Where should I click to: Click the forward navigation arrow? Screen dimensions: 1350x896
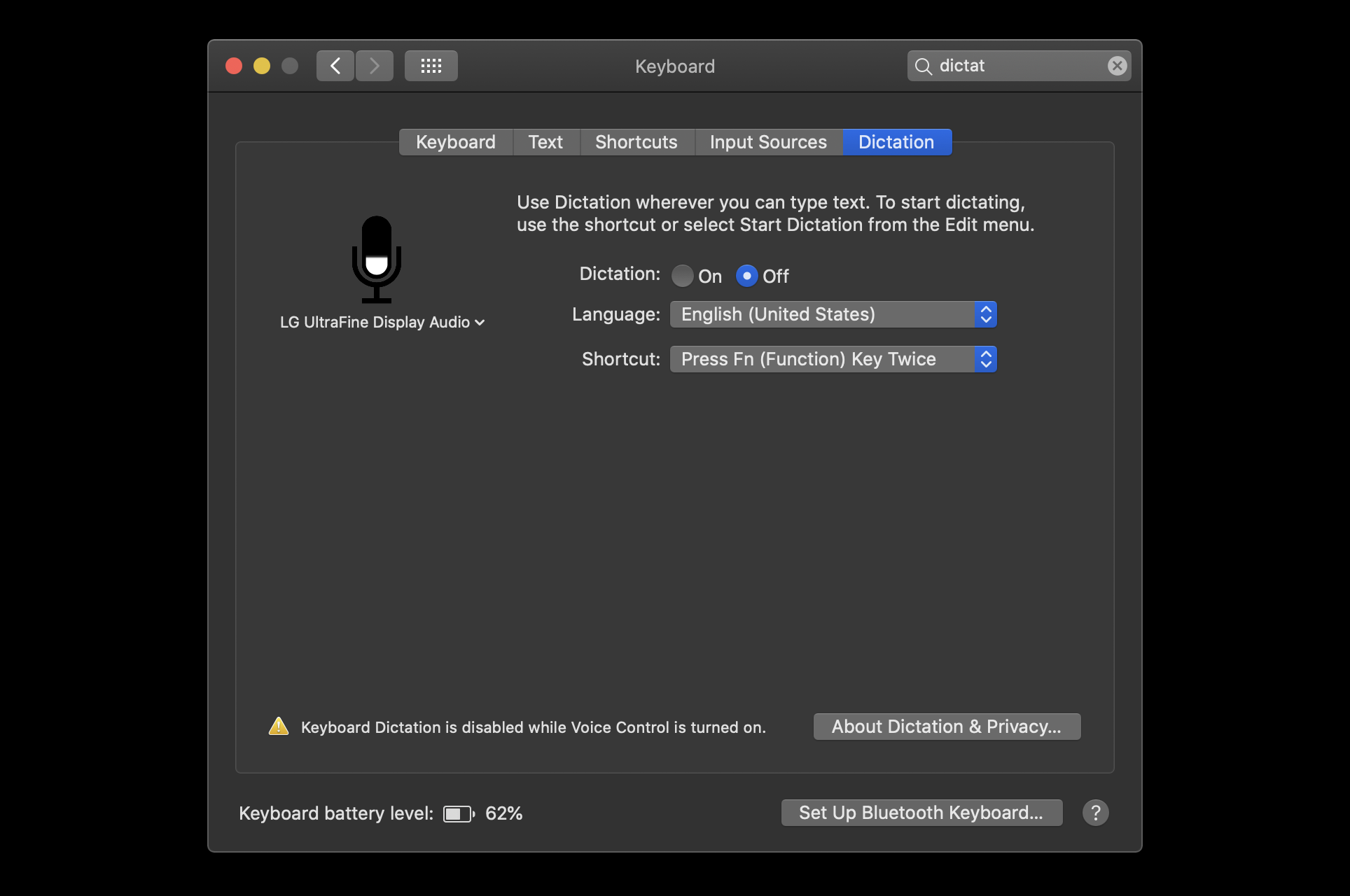tap(374, 66)
